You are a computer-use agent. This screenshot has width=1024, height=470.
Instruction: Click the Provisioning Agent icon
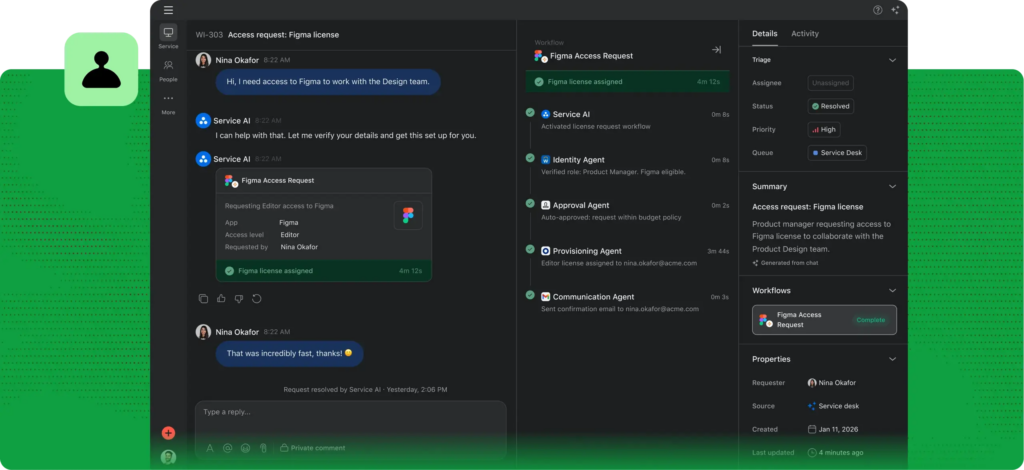tap(546, 251)
